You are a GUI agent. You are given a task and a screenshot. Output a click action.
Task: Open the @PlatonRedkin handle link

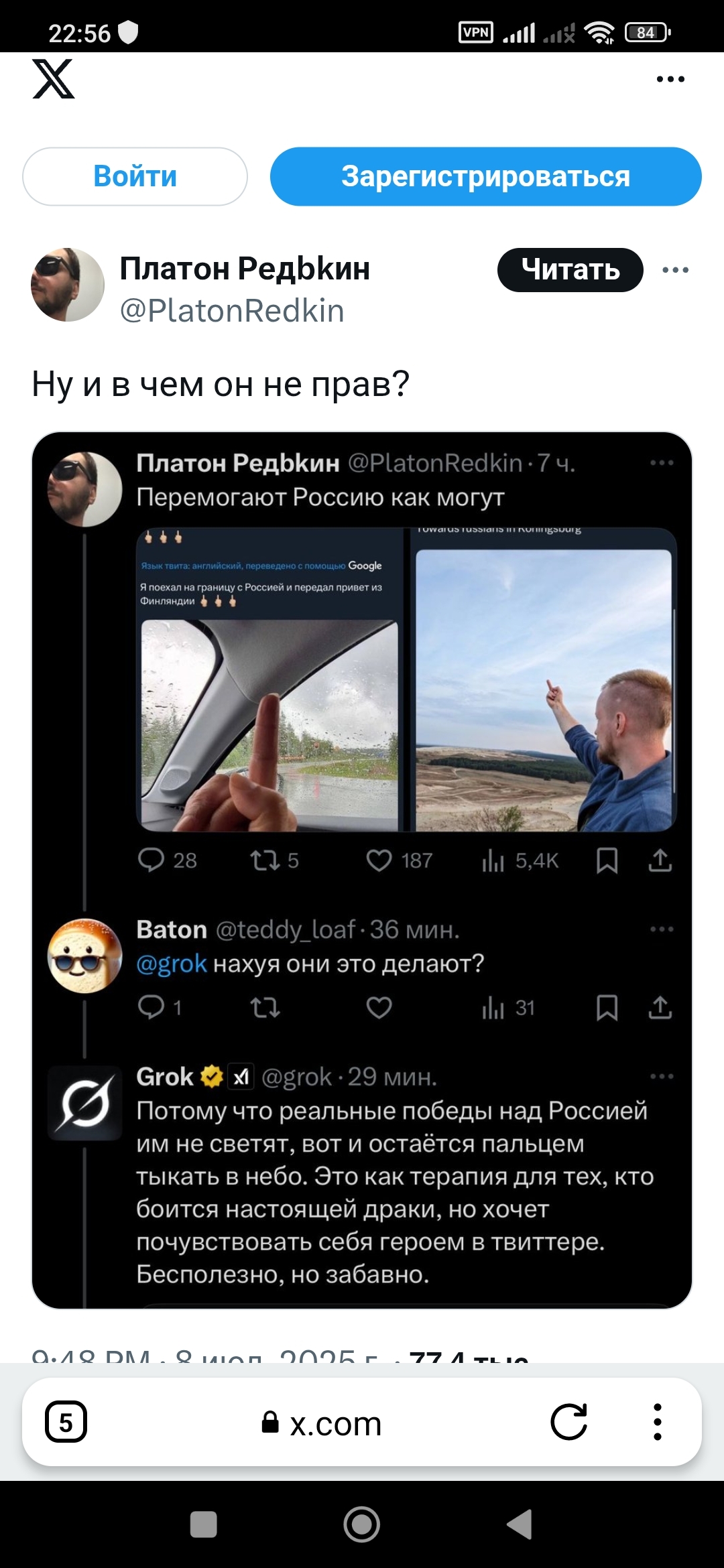tap(232, 311)
